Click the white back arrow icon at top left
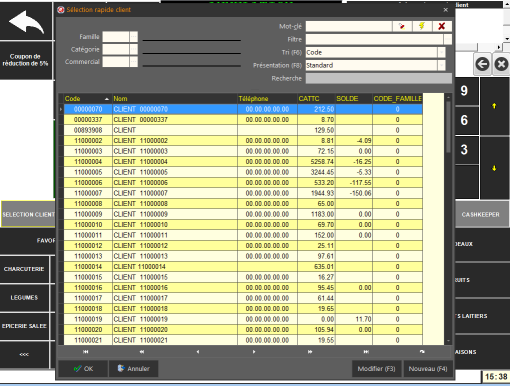Viewport: 510px width, 386px height. pos(26,22)
